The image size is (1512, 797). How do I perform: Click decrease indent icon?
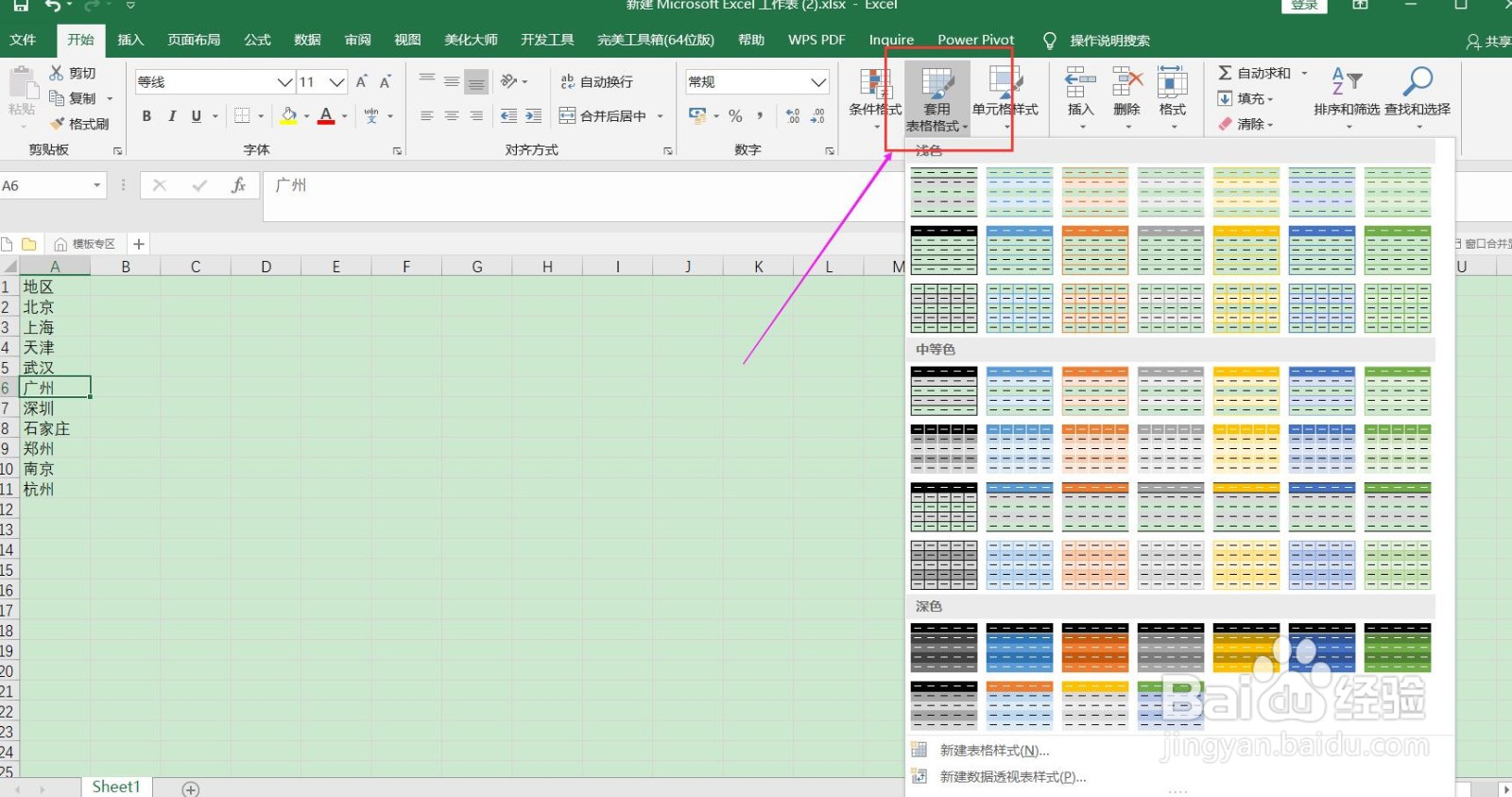coord(508,116)
